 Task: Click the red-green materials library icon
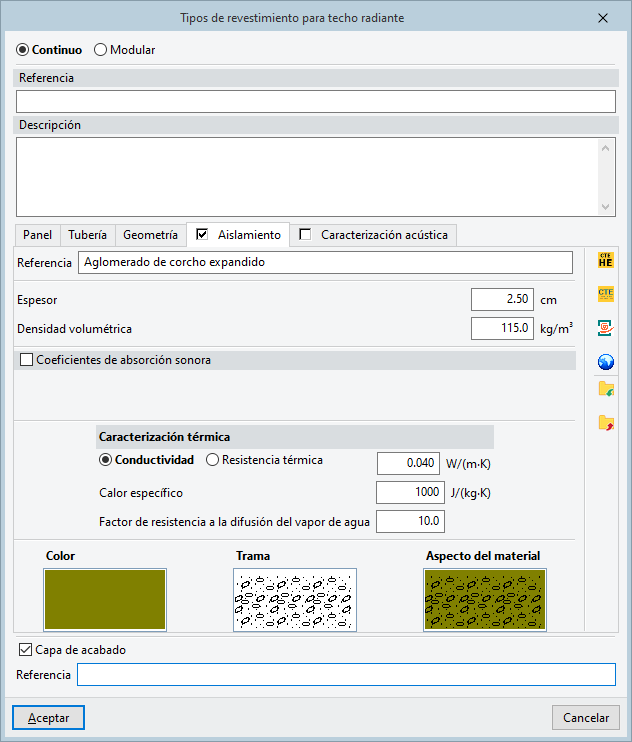point(606,328)
